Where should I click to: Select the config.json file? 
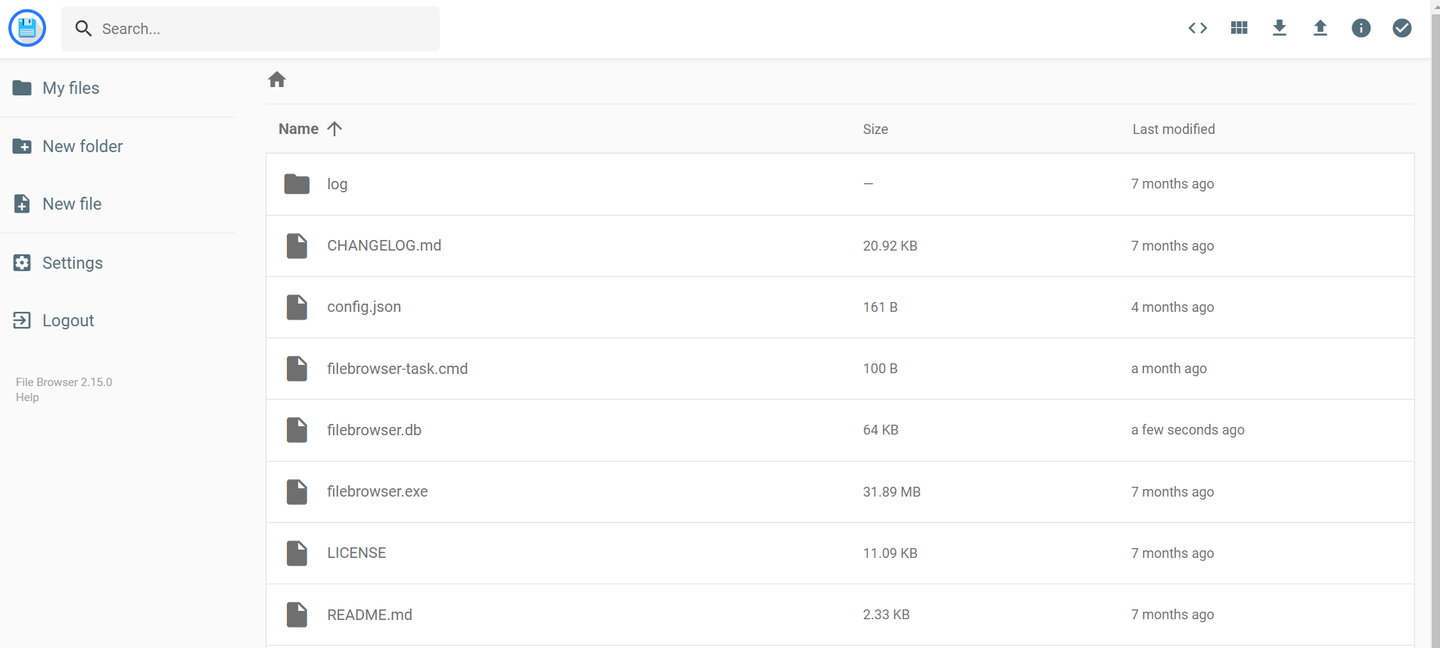click(x=364, y=307)
